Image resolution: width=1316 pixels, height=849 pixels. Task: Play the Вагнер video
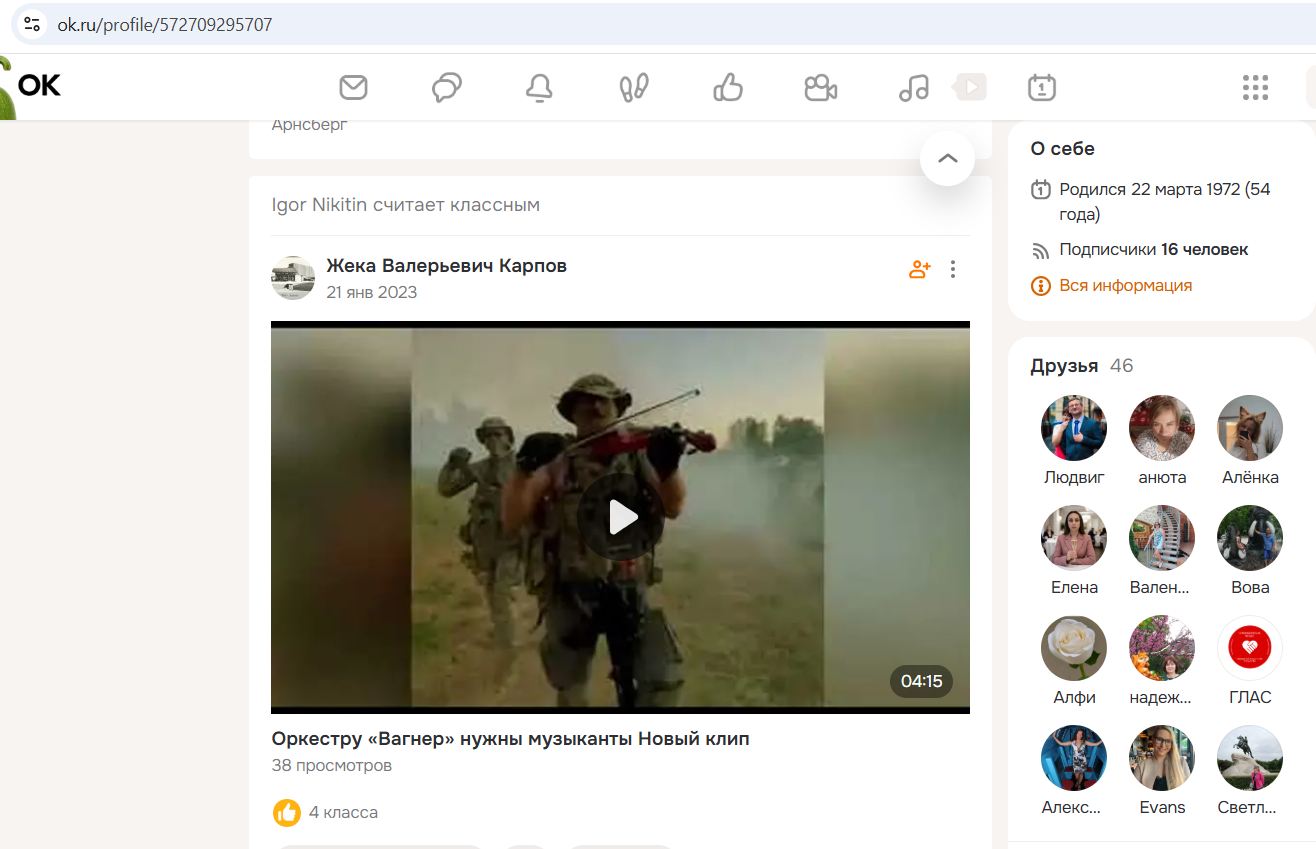620,517
